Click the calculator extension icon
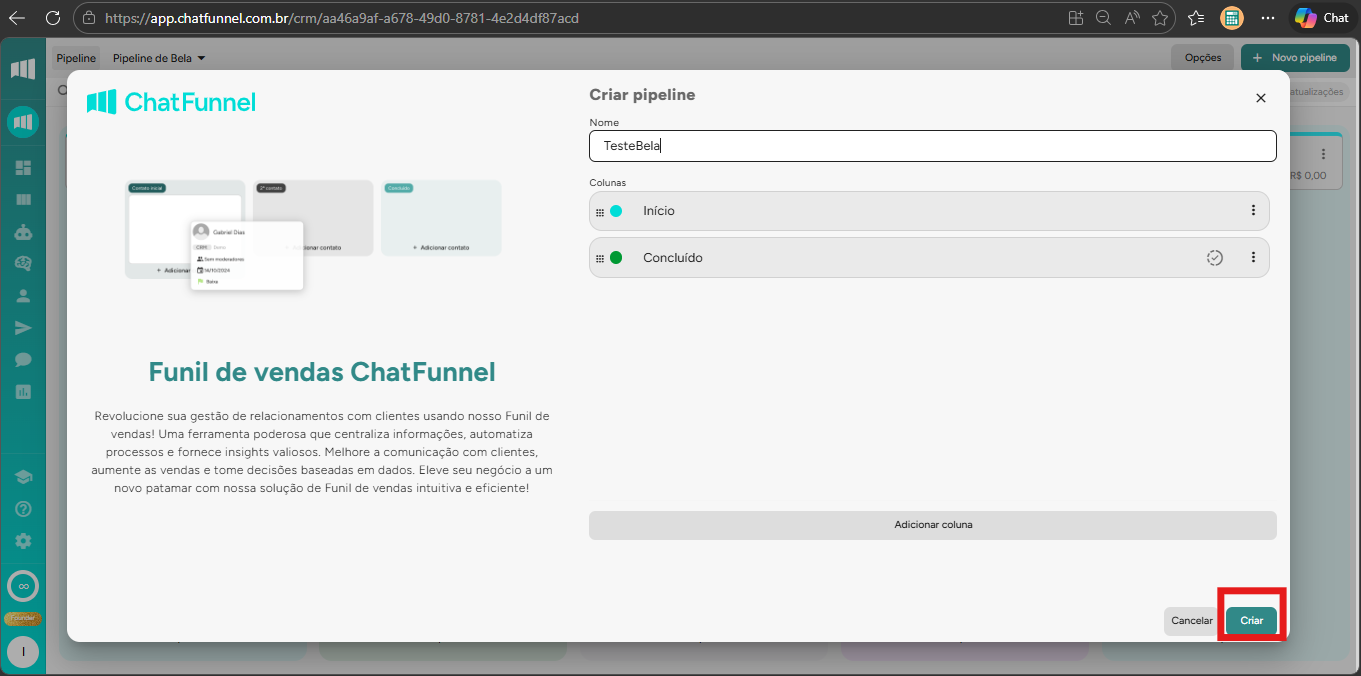This screenshot has height=676, width=1361. pyautogui.click(x=1232, y=18)
